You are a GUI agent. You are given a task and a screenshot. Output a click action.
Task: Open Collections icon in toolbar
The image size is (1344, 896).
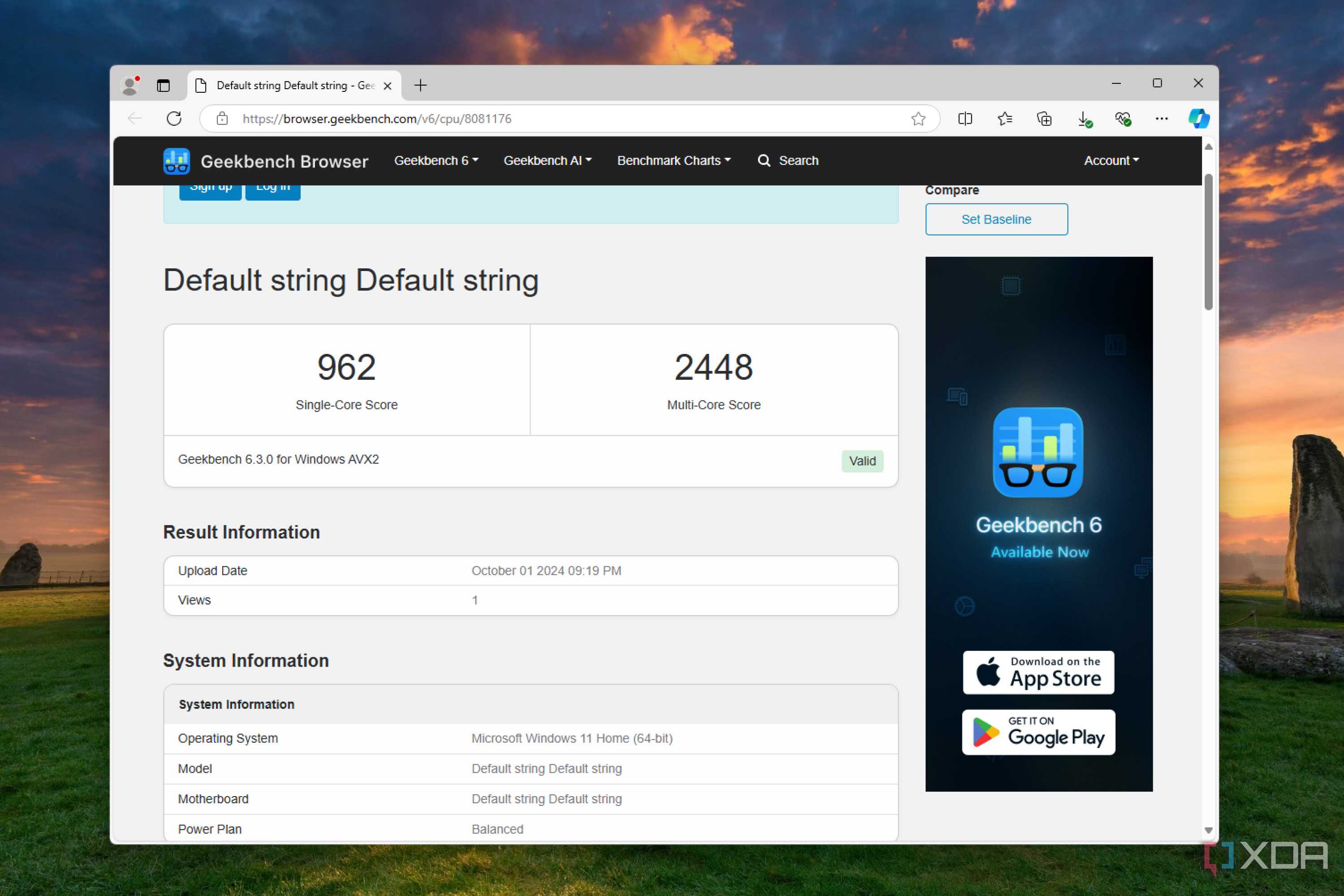pos(1044,119)
